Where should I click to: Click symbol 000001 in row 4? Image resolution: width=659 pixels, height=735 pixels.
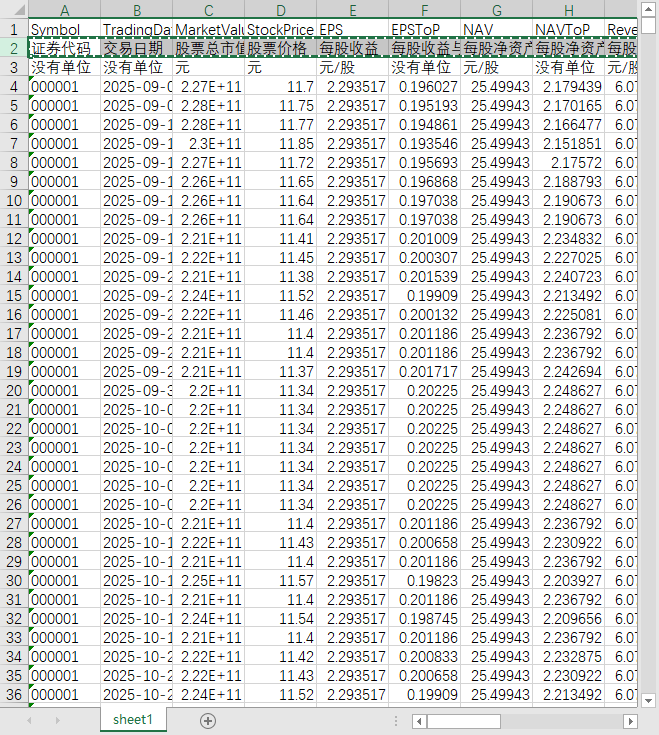coord(65,87)
